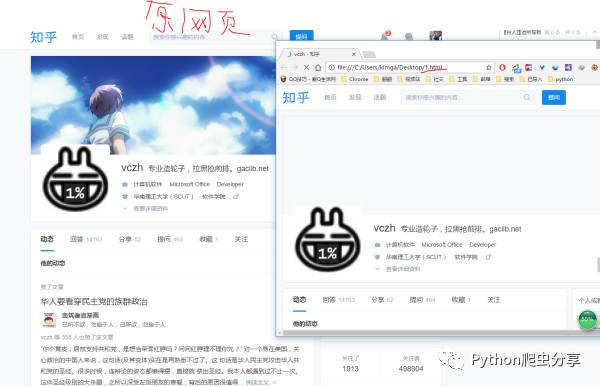Viewport: 600px width, 387px height.
Task: Click the red Opera extension icon
Action: pyautogui.click(x=502, y=67)
